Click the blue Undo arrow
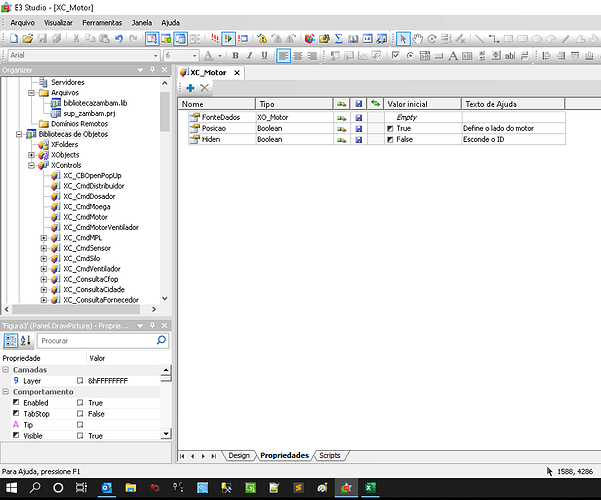This screenshot has width=601, height=500. pyautogui.click(x=119, y=38)
